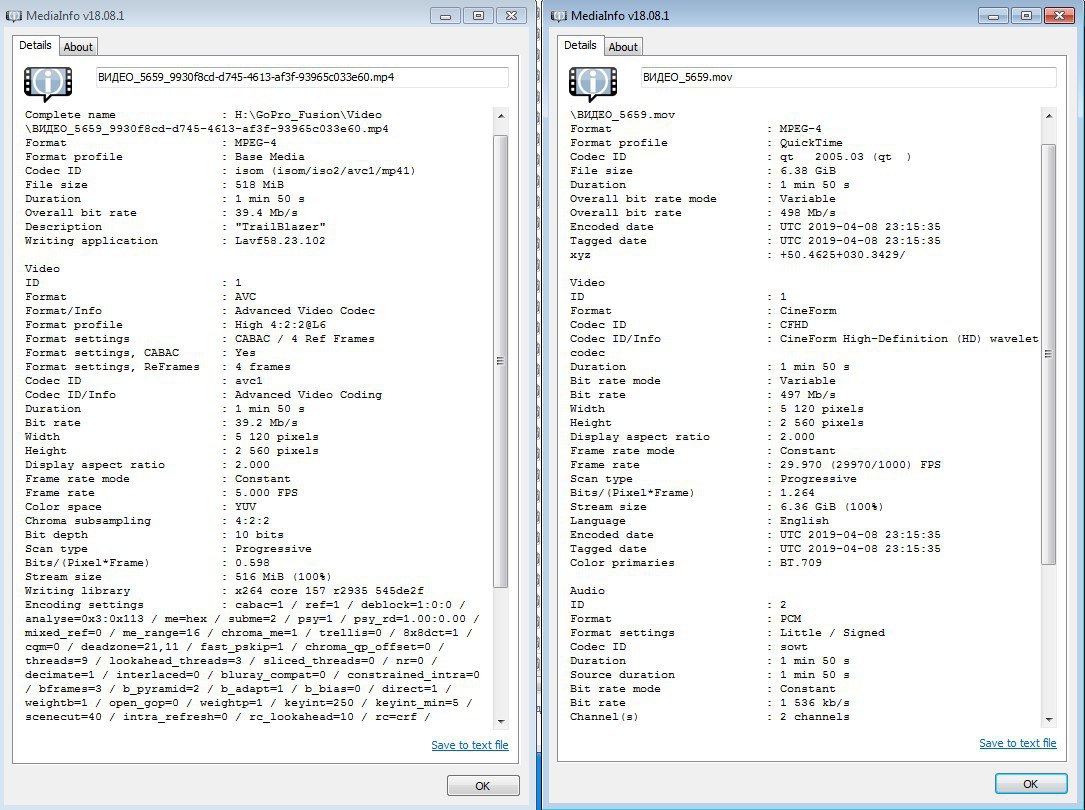Click '10 bits' bit depth value
The height and width of the screenshot is (810, 1085).
259,535
